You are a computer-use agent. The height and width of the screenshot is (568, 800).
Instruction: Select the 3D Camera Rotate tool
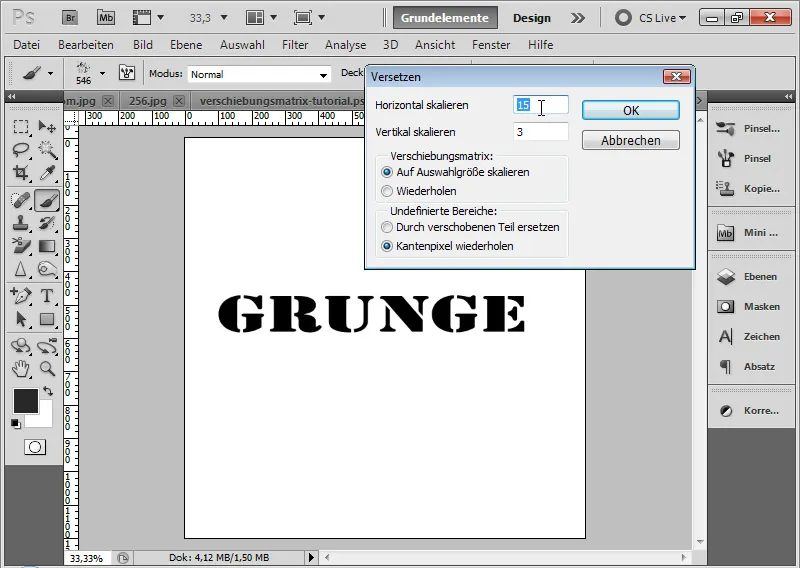point(47,346)
